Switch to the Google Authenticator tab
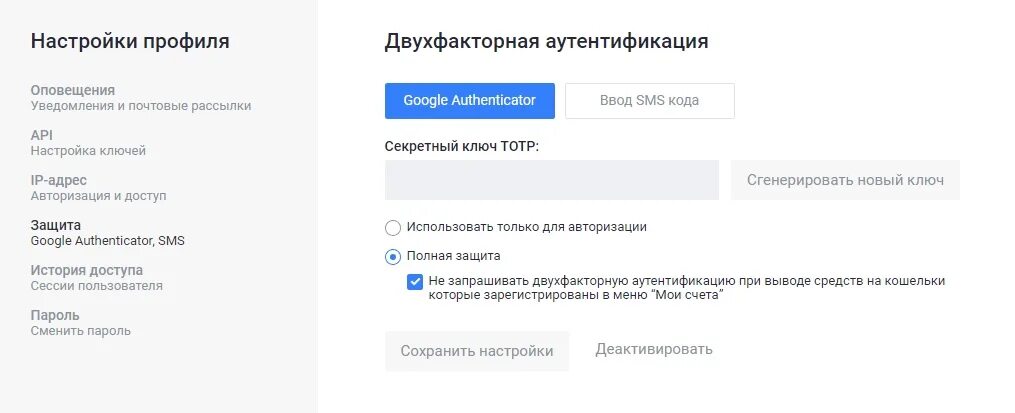The image size is (1015, 413). coord(469,100)
